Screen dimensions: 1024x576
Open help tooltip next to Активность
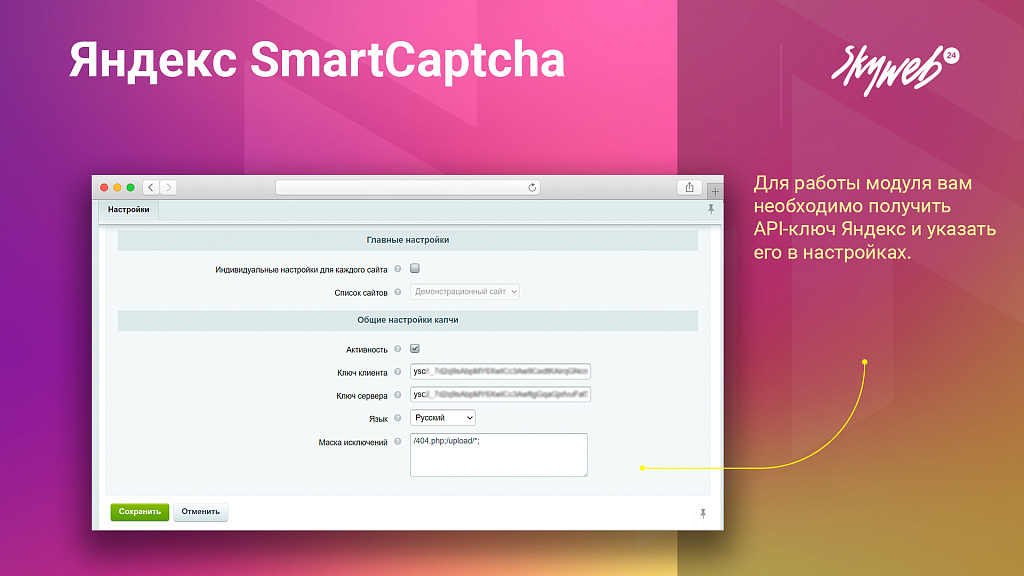pos(397,347)
